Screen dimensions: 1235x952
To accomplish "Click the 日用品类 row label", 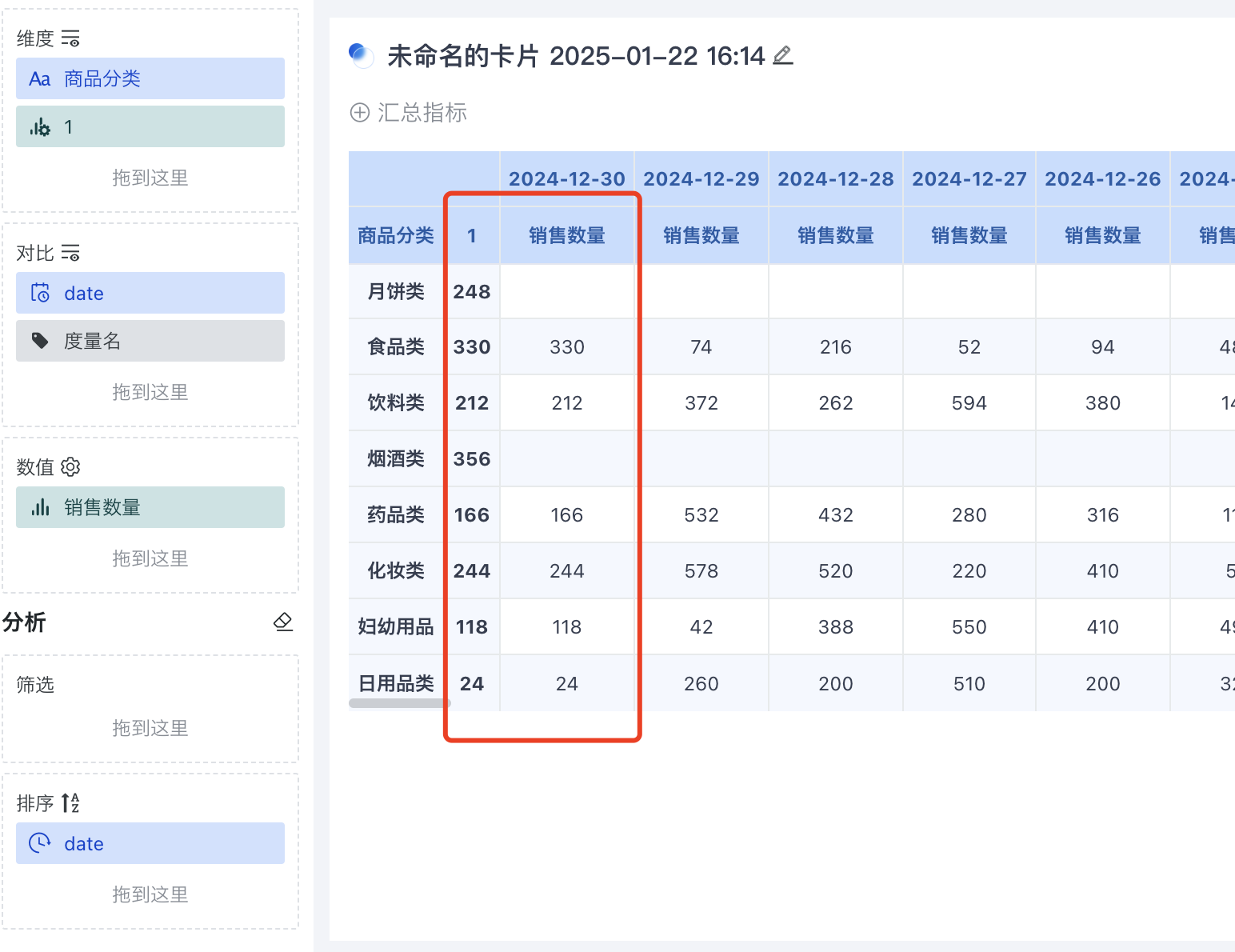I will 396,683.
